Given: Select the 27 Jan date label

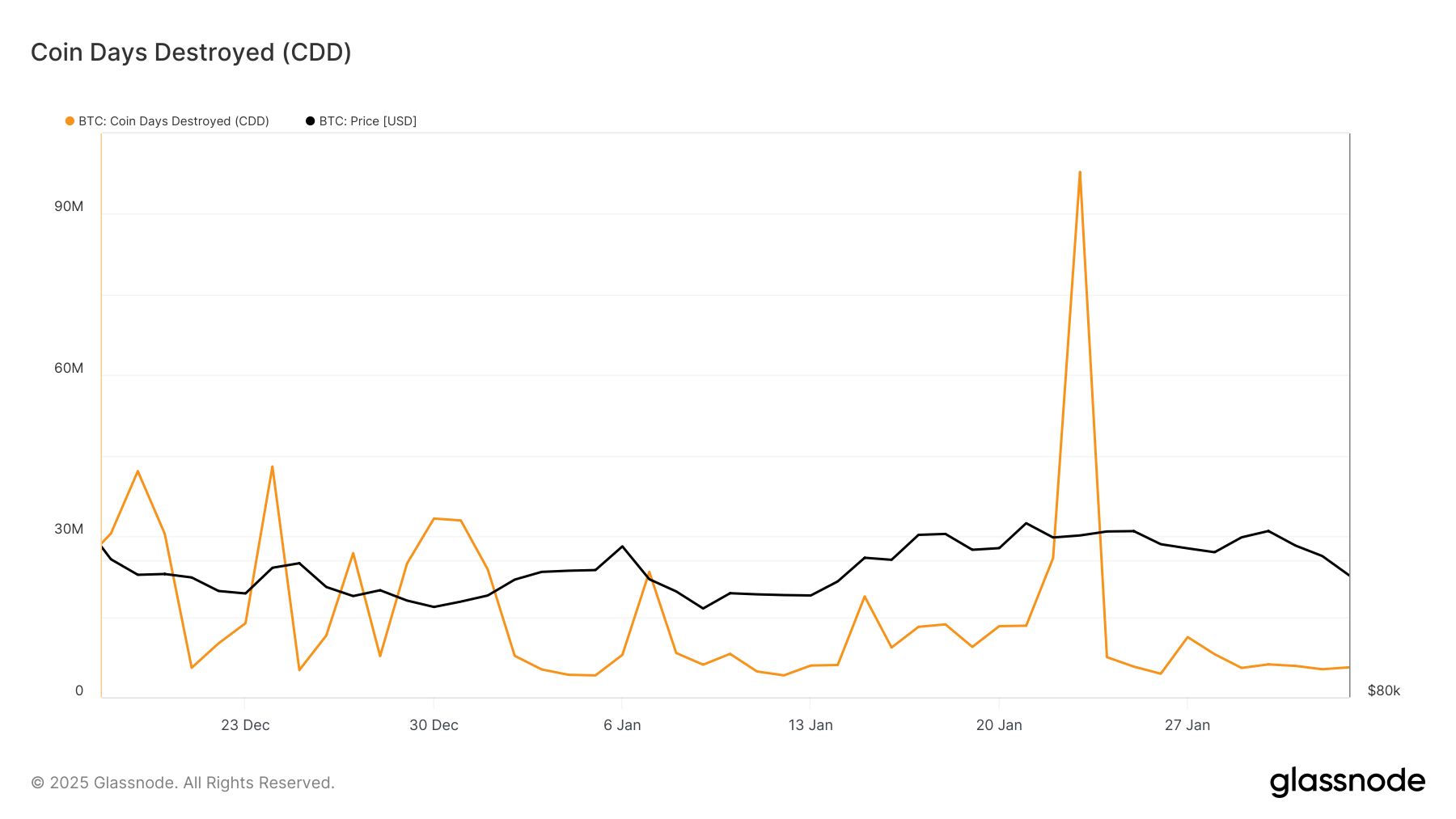Looking at the screenshot, I should pos(1187,725).
